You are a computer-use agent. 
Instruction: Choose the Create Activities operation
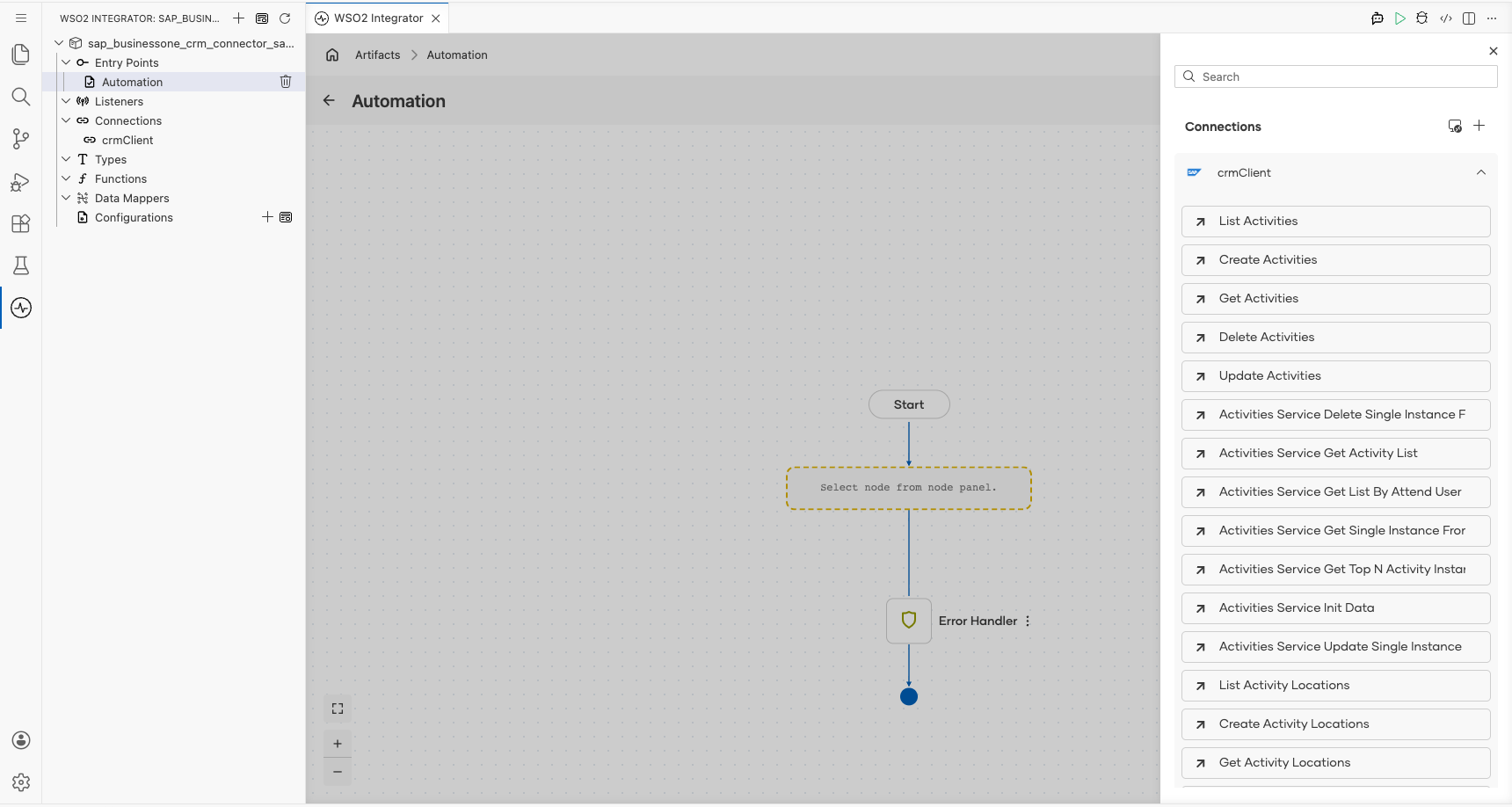pos(1336,260)
